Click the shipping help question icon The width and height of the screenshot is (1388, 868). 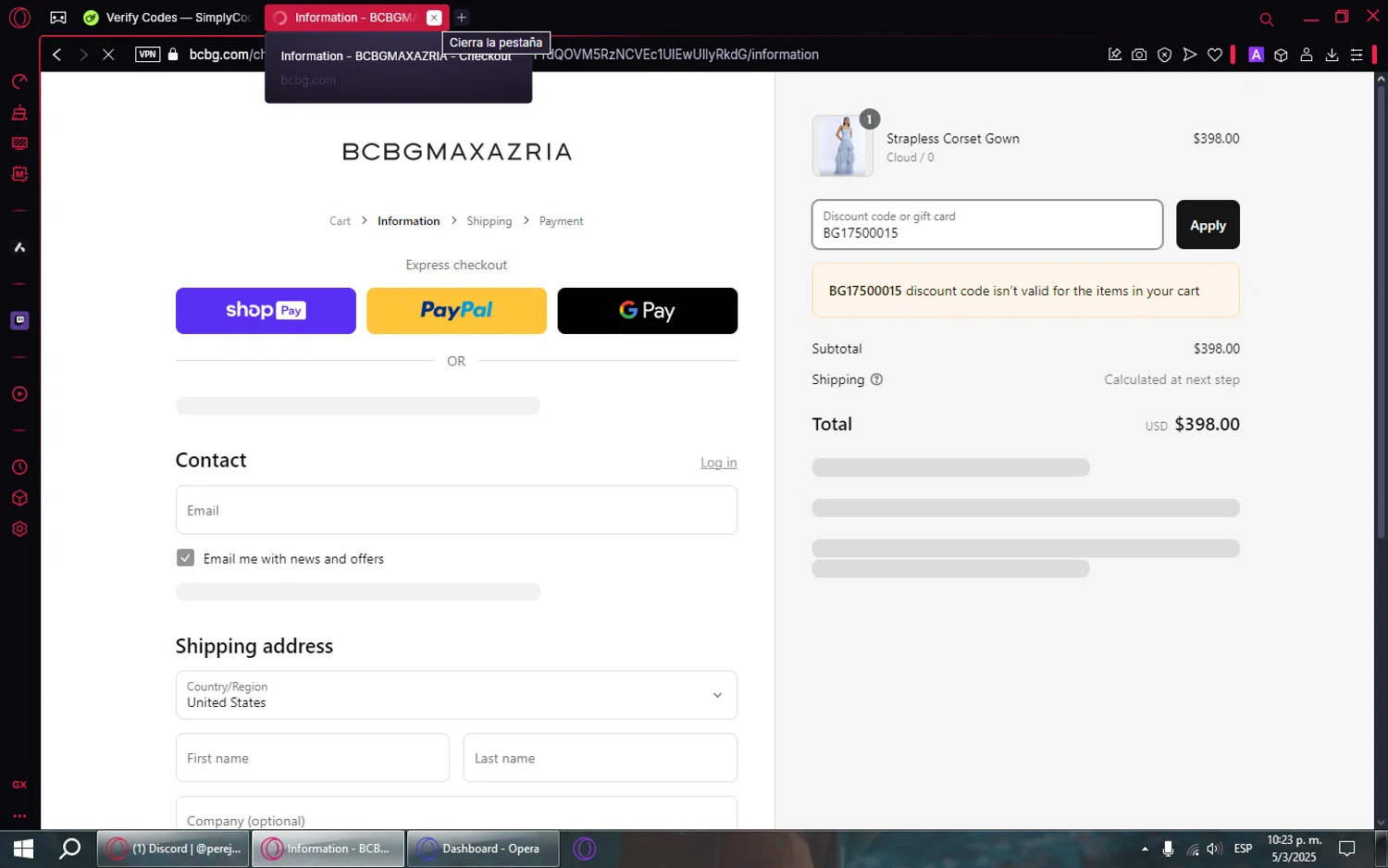click(x=876, y=379)
